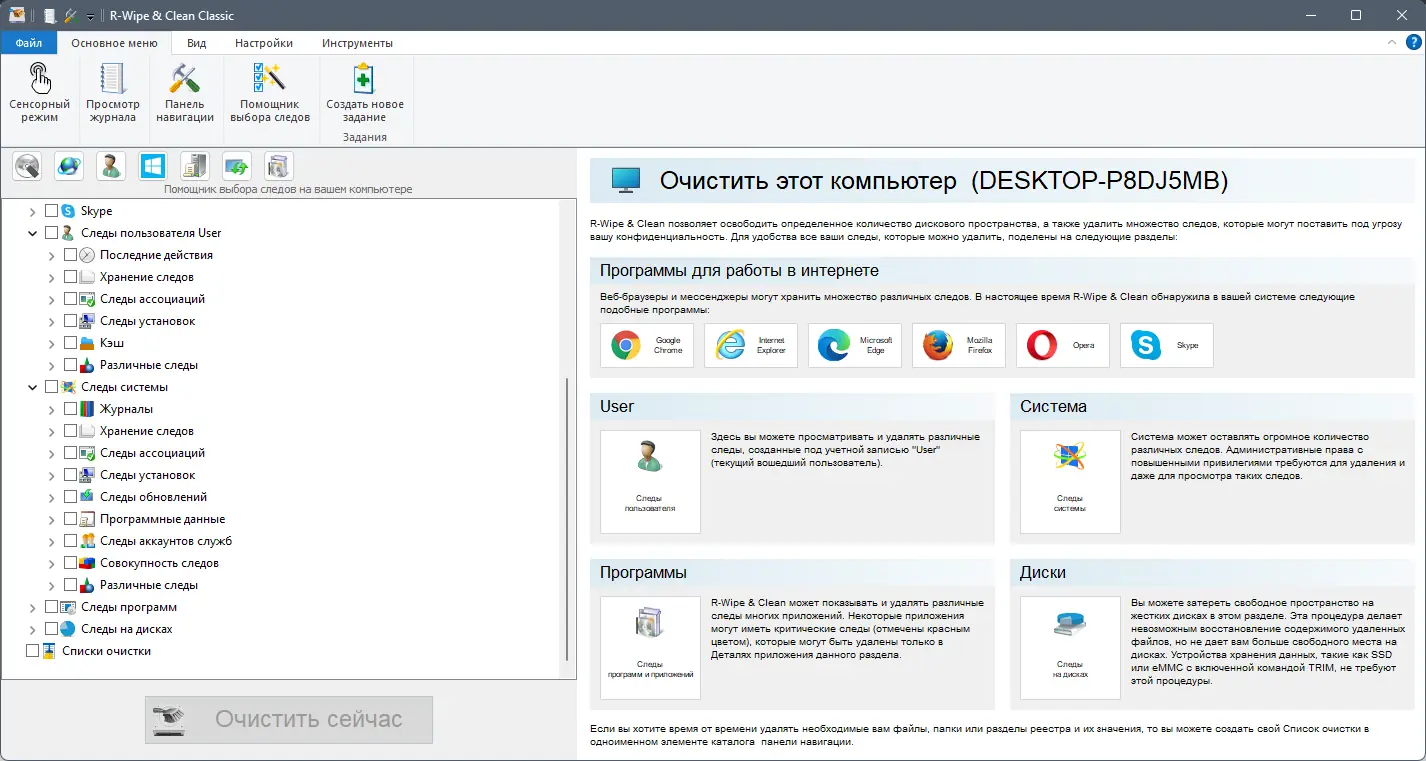Check the Кэш checkbox

(70, 342)
